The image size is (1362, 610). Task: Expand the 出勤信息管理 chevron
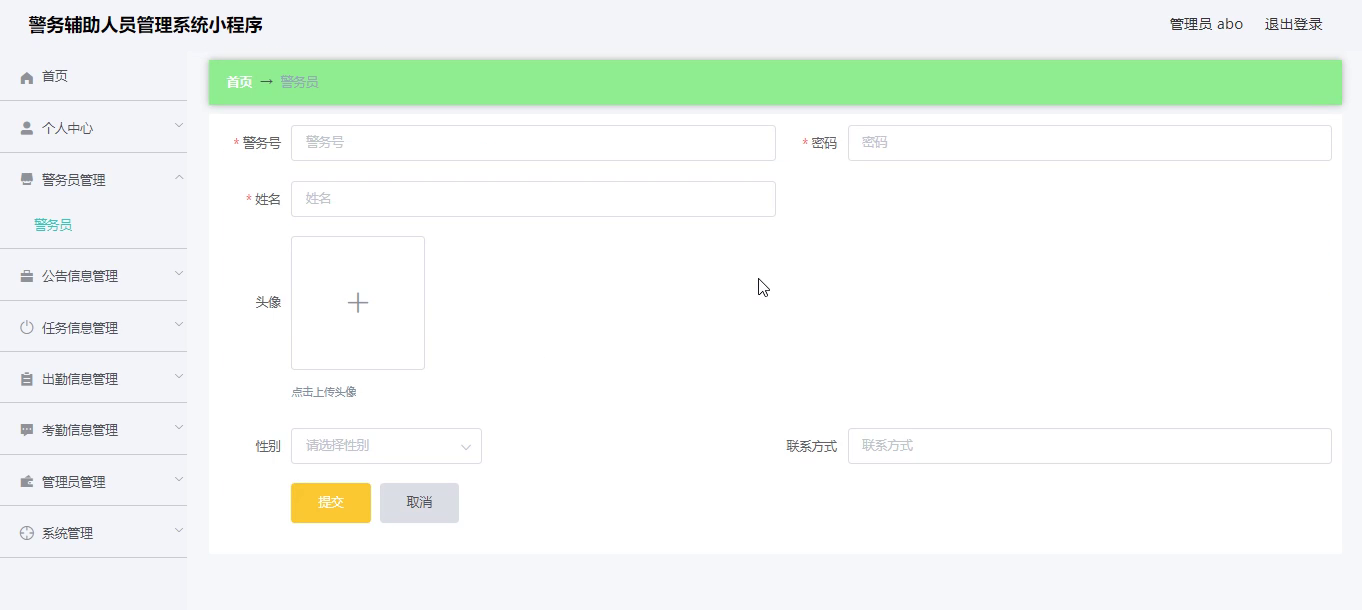click(x=179, y=377)
